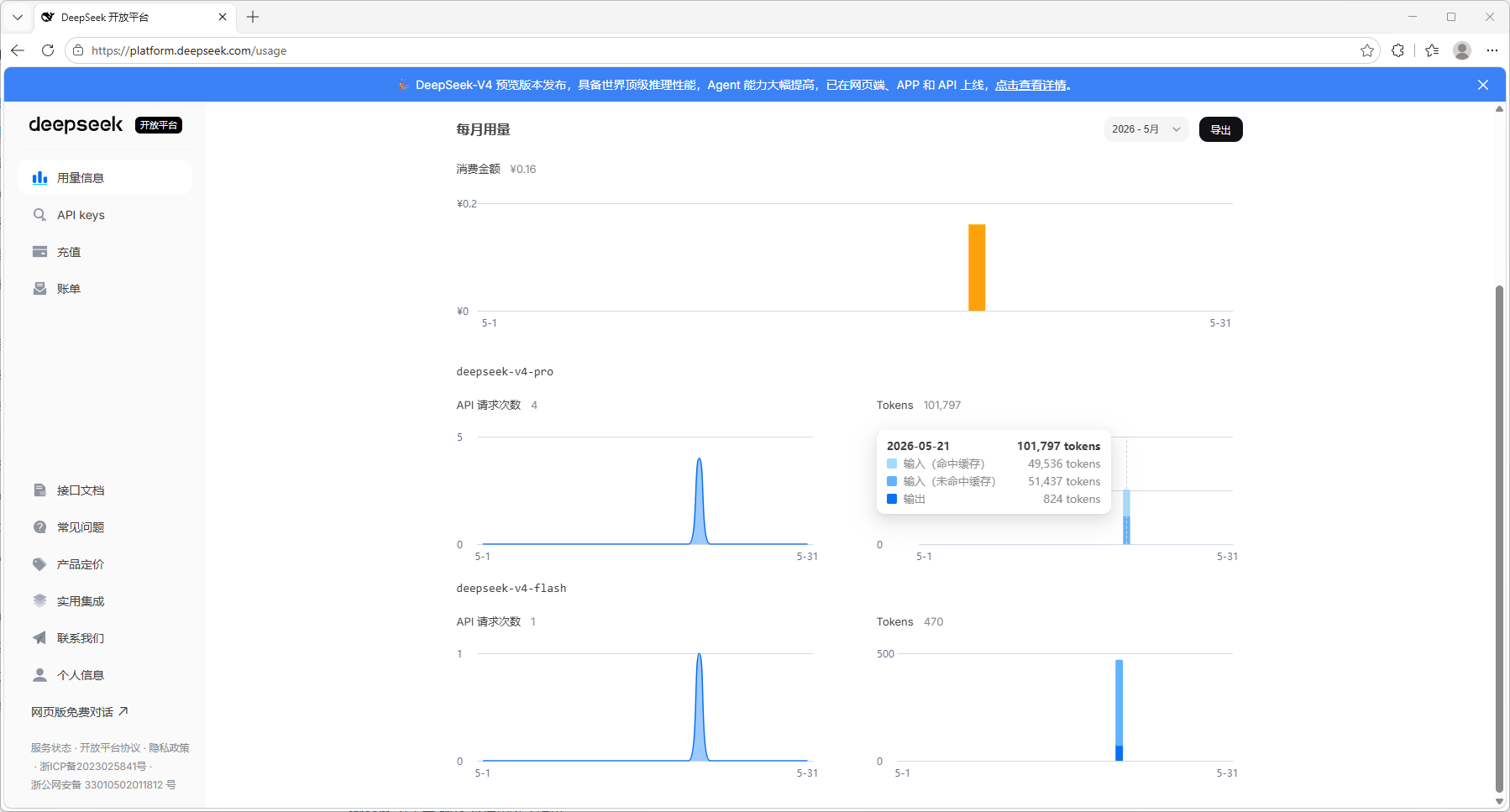Open browser extensions puzzle icon
1510x812 pixels.
pos(1397,50)
